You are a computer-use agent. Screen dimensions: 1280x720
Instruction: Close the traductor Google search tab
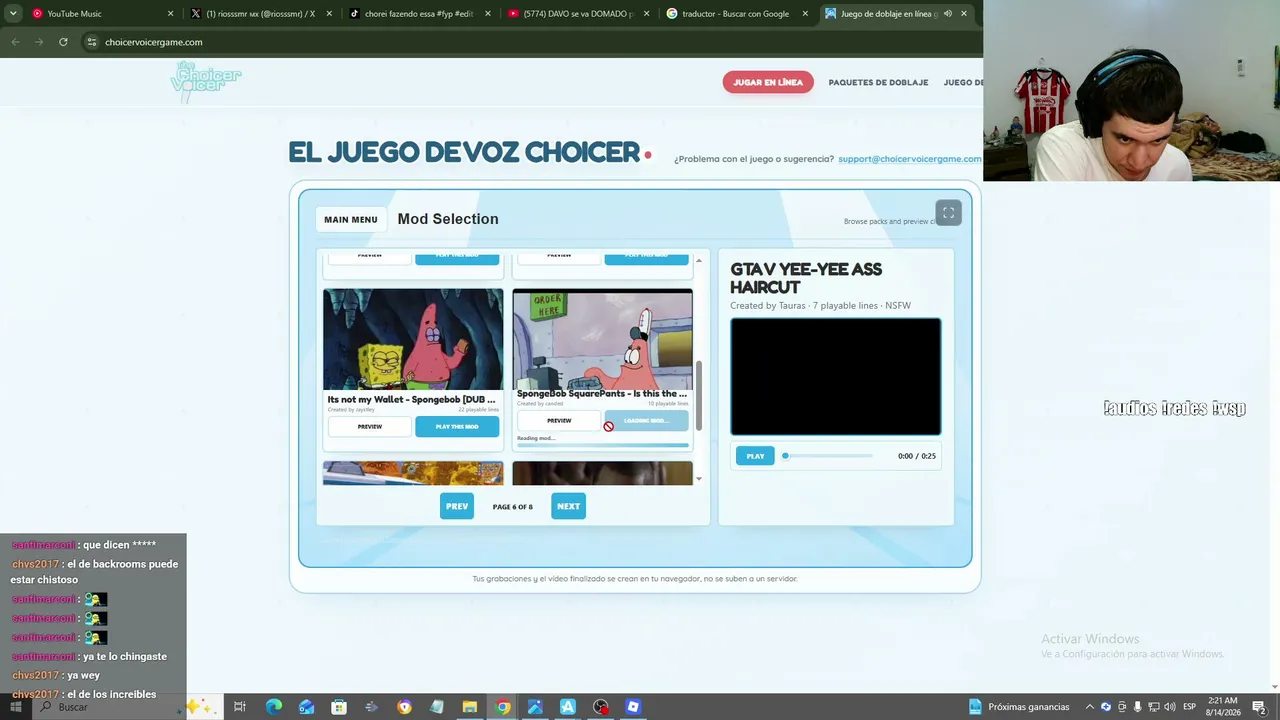(805, 14)
